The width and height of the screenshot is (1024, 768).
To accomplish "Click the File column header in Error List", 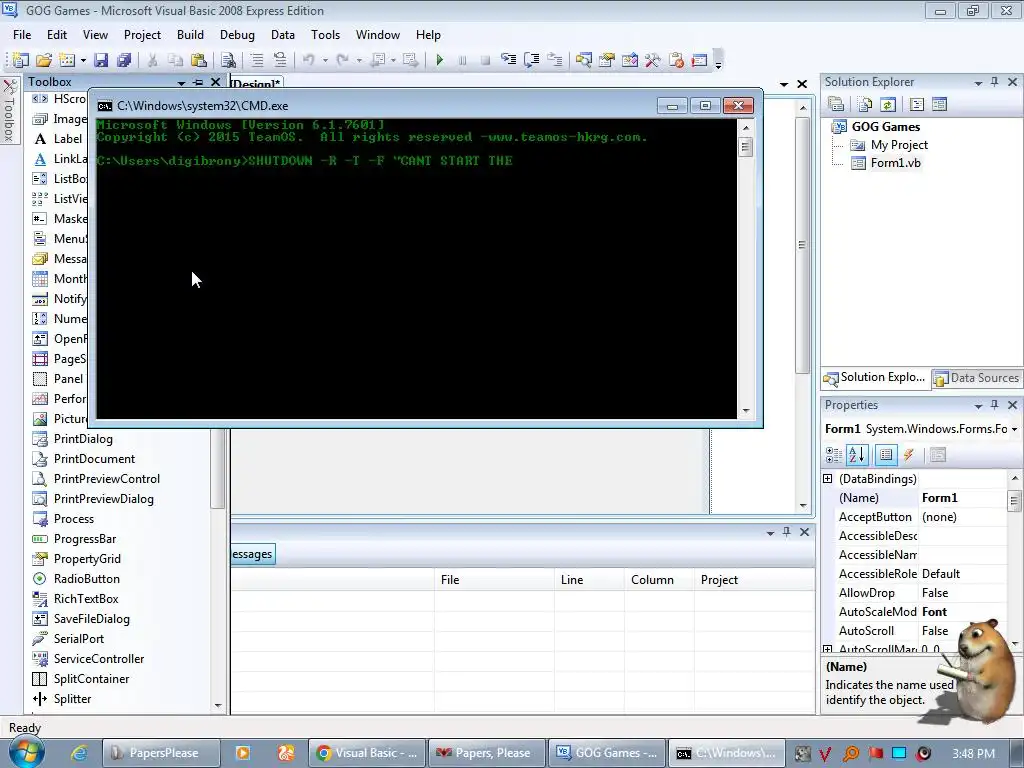I will [494, 580].
